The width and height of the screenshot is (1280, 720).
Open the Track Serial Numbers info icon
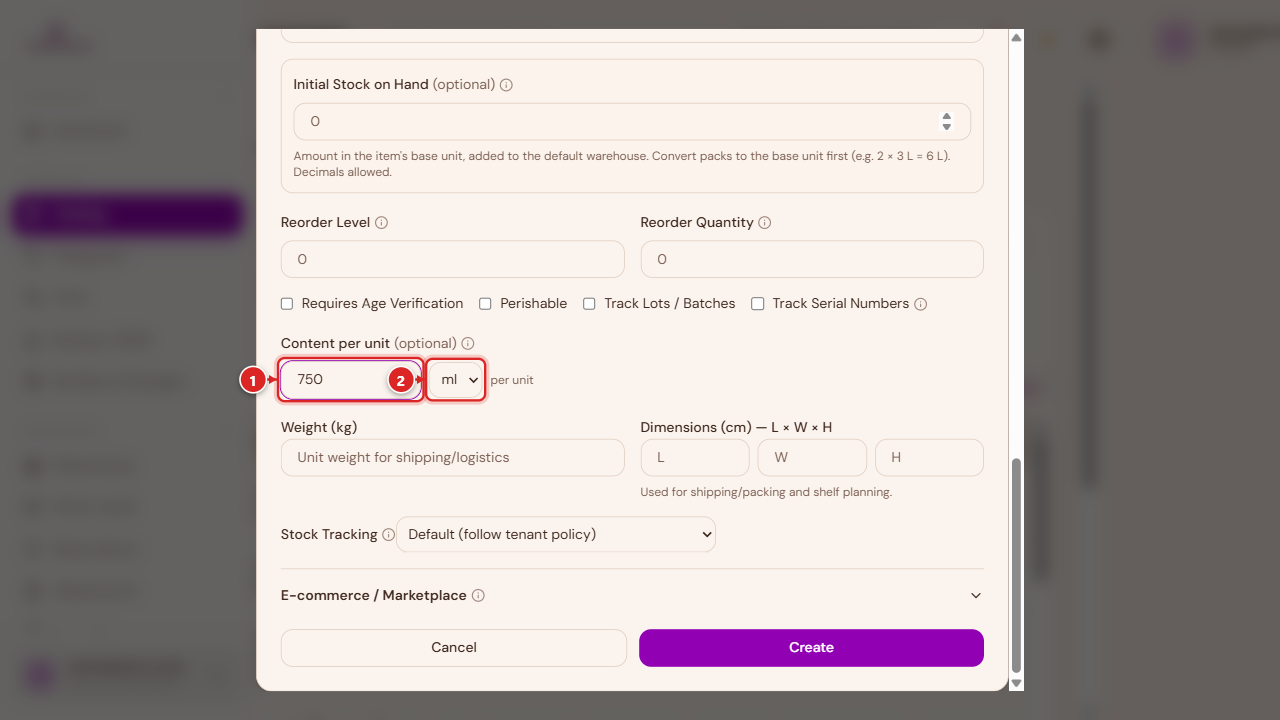921,304
